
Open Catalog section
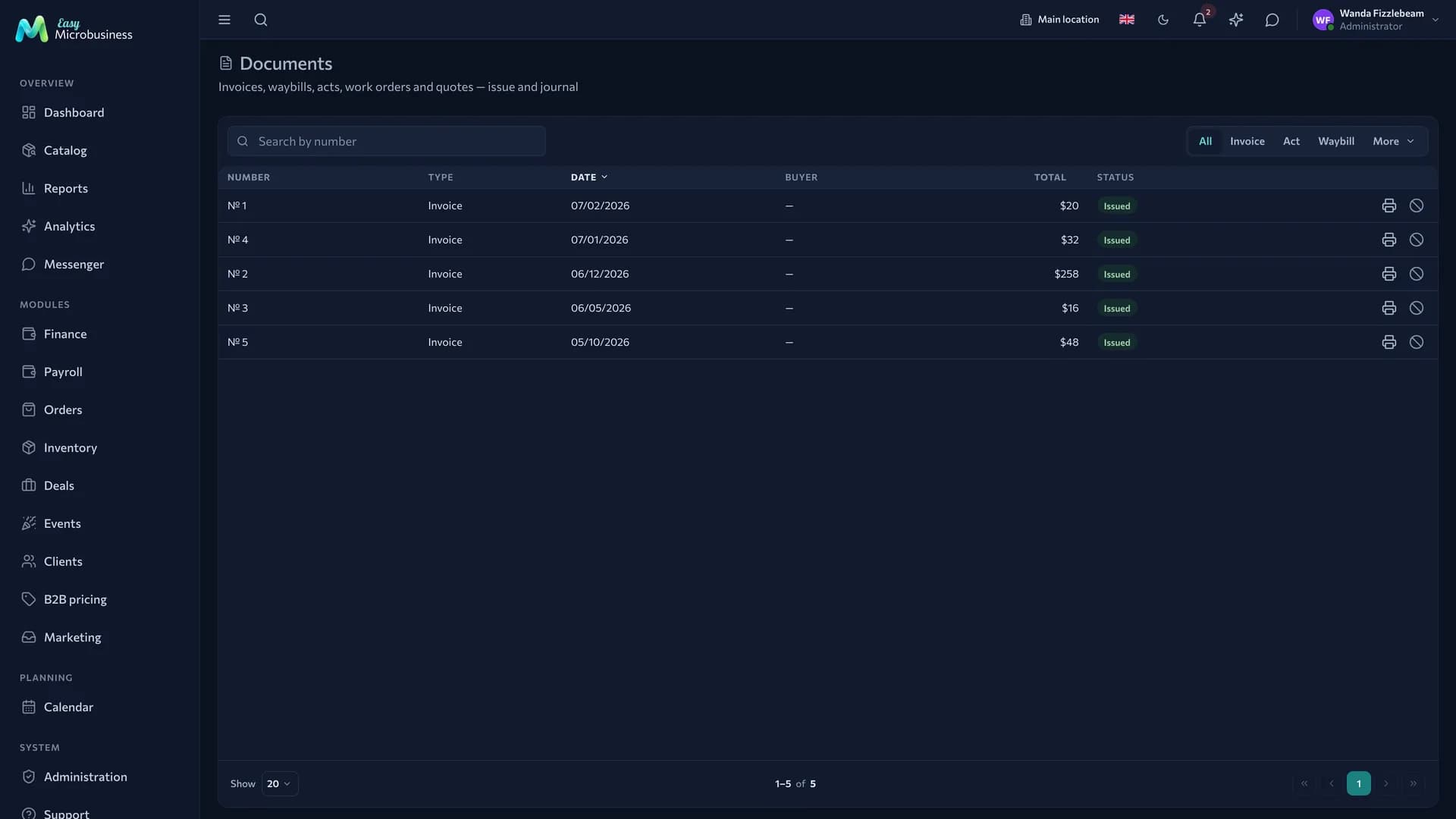coord(99,150)
